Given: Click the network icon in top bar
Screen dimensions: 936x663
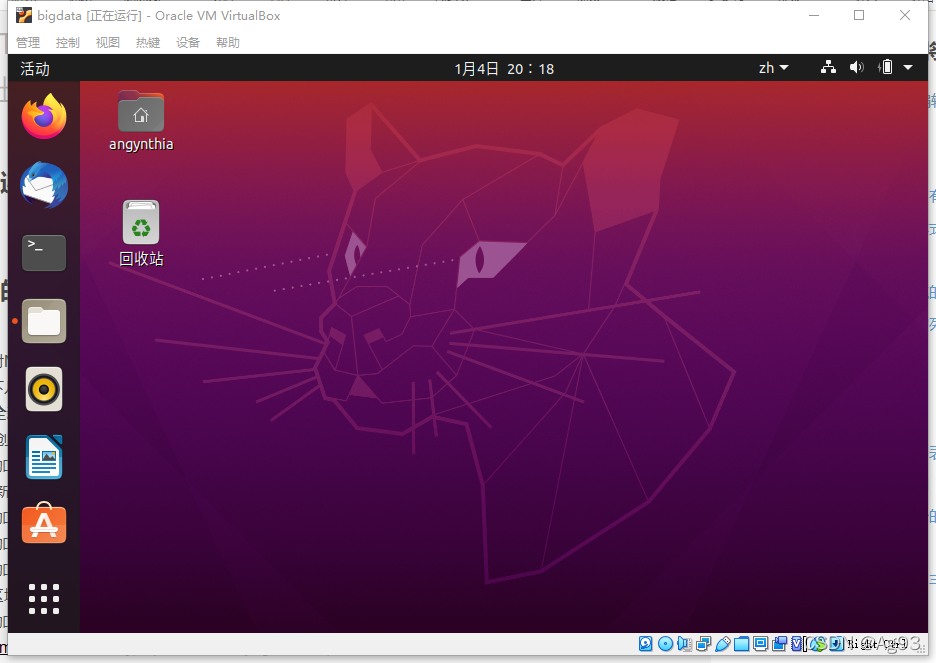Looking at the screenshot, I should point(828,67).
